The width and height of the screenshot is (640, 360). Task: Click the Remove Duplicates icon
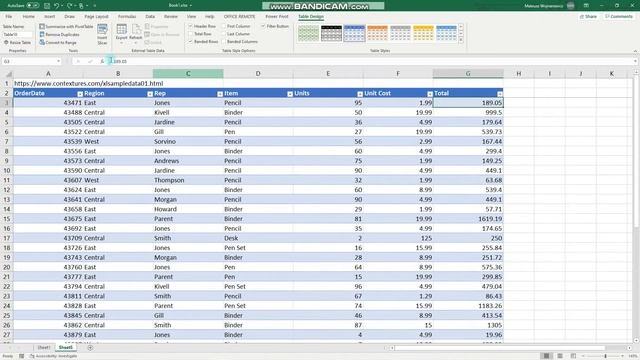click(42, 34)
